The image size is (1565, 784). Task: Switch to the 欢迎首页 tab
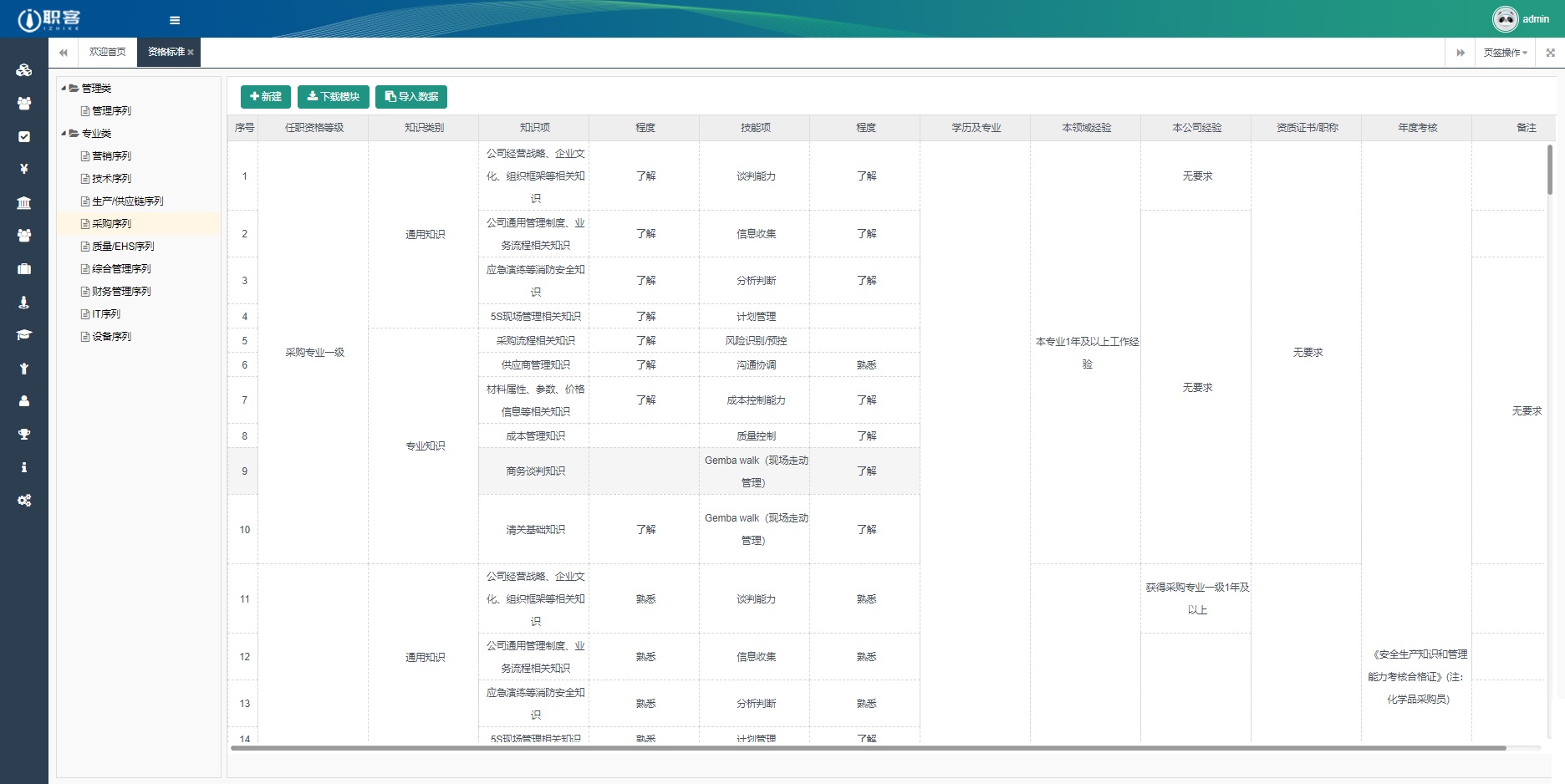click(x=107, y=52)
